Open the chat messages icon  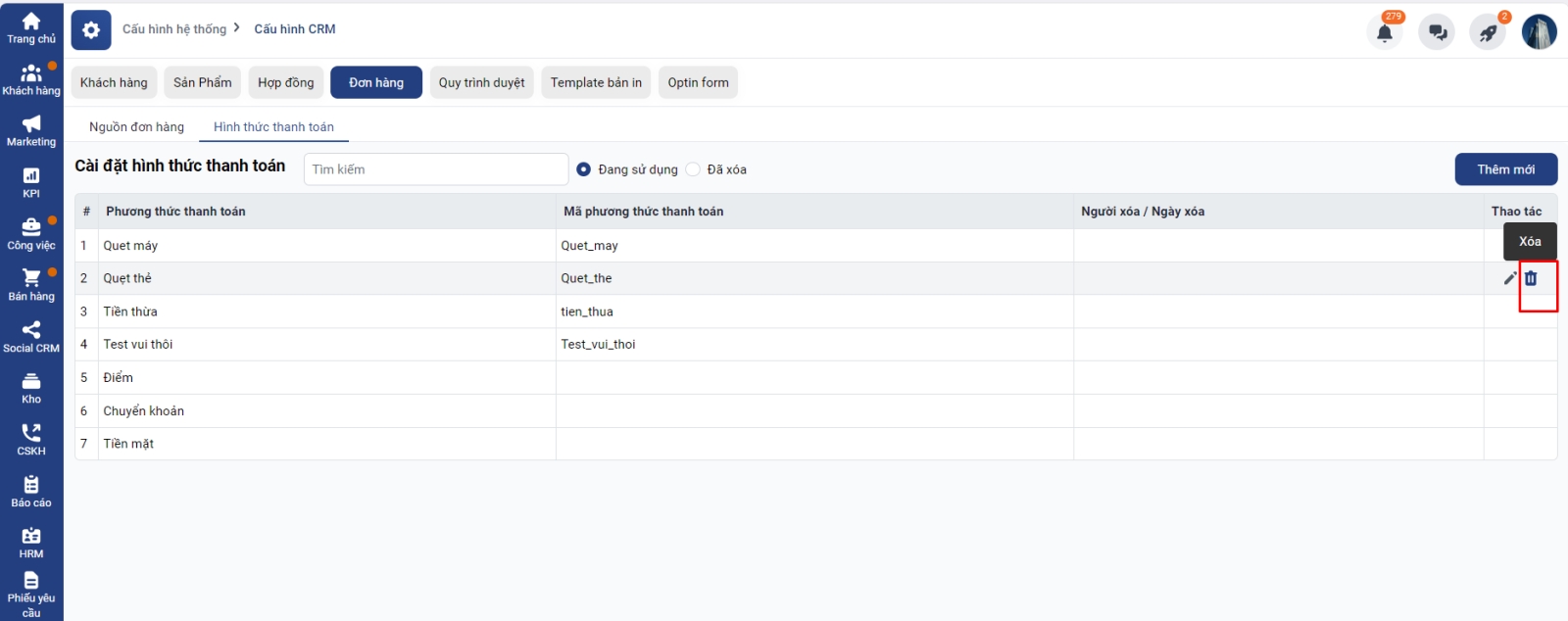point(1437,32)
